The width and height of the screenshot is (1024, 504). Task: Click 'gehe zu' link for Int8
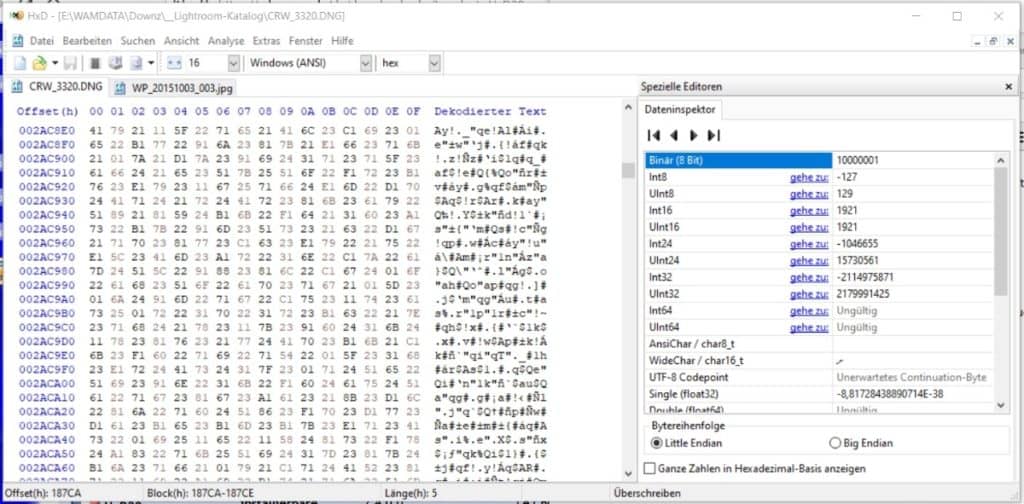(x=809, y=177)
